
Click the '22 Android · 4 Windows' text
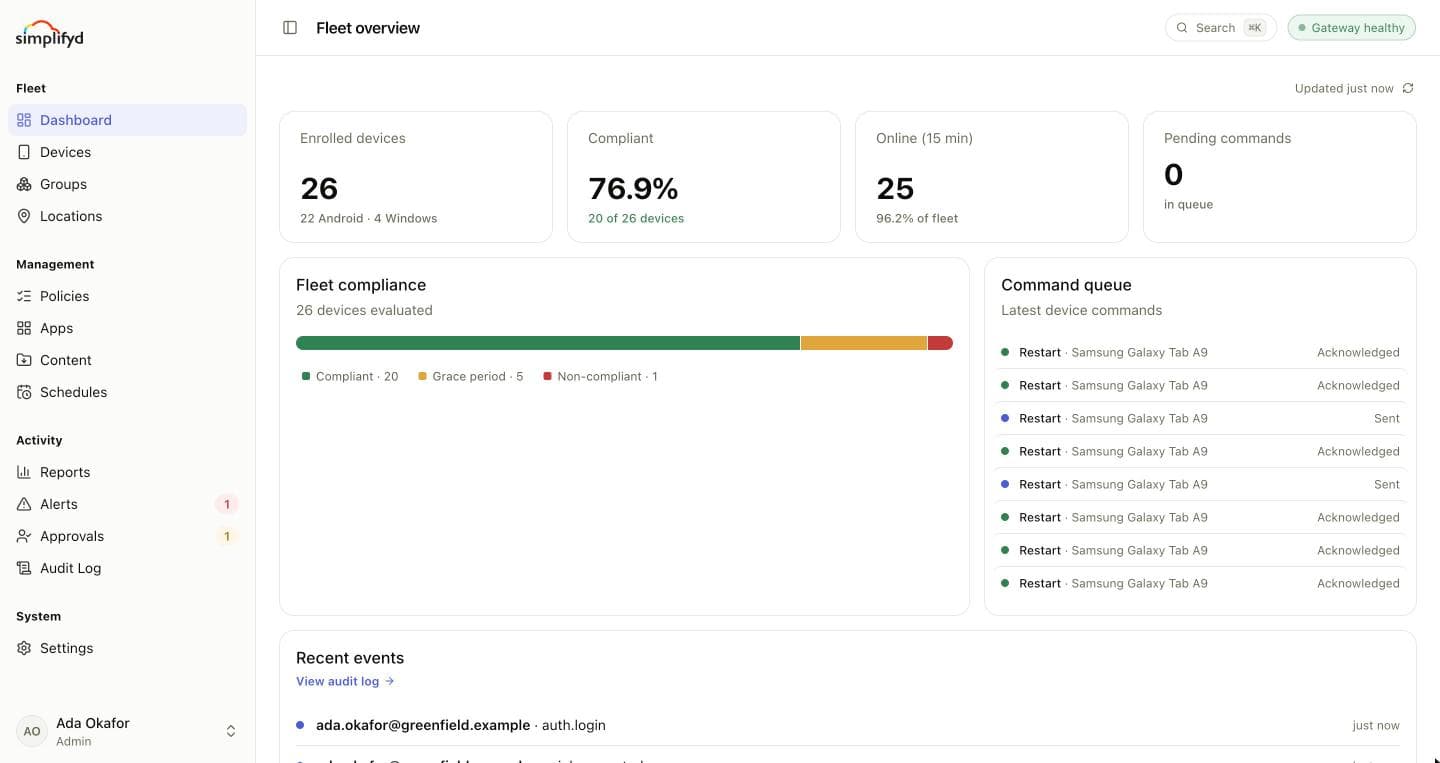point(368,218)
